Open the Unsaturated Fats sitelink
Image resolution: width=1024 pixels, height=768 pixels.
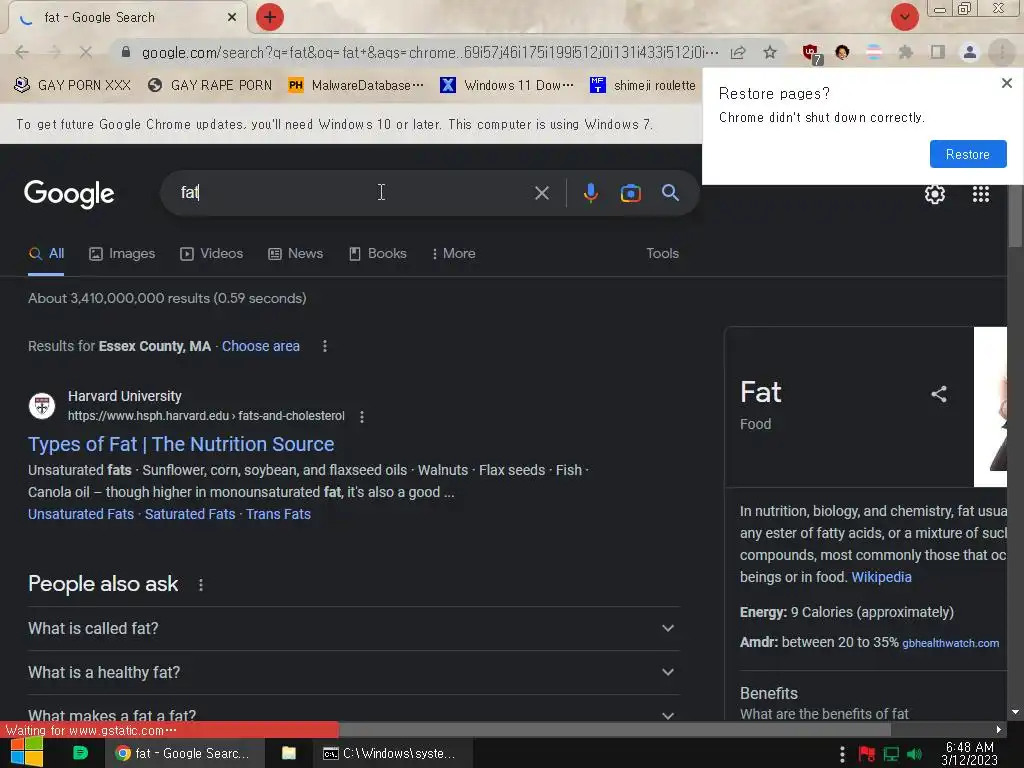(81, 514)
